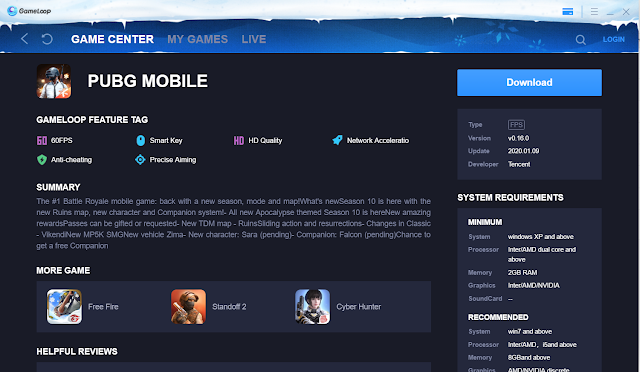Click the SYSTEM REQUIREMENTS heading
The height and width of the screenshot is (372, 640).
[x=510, y=198]
